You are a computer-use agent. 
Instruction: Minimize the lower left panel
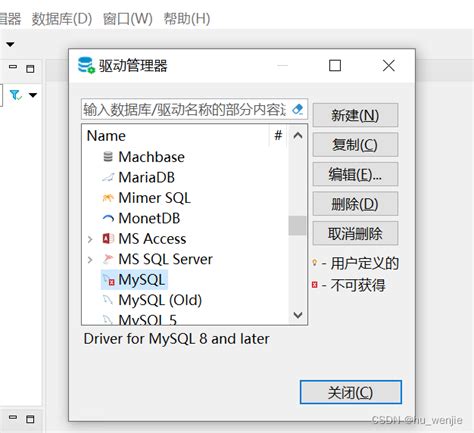[13, 417]
